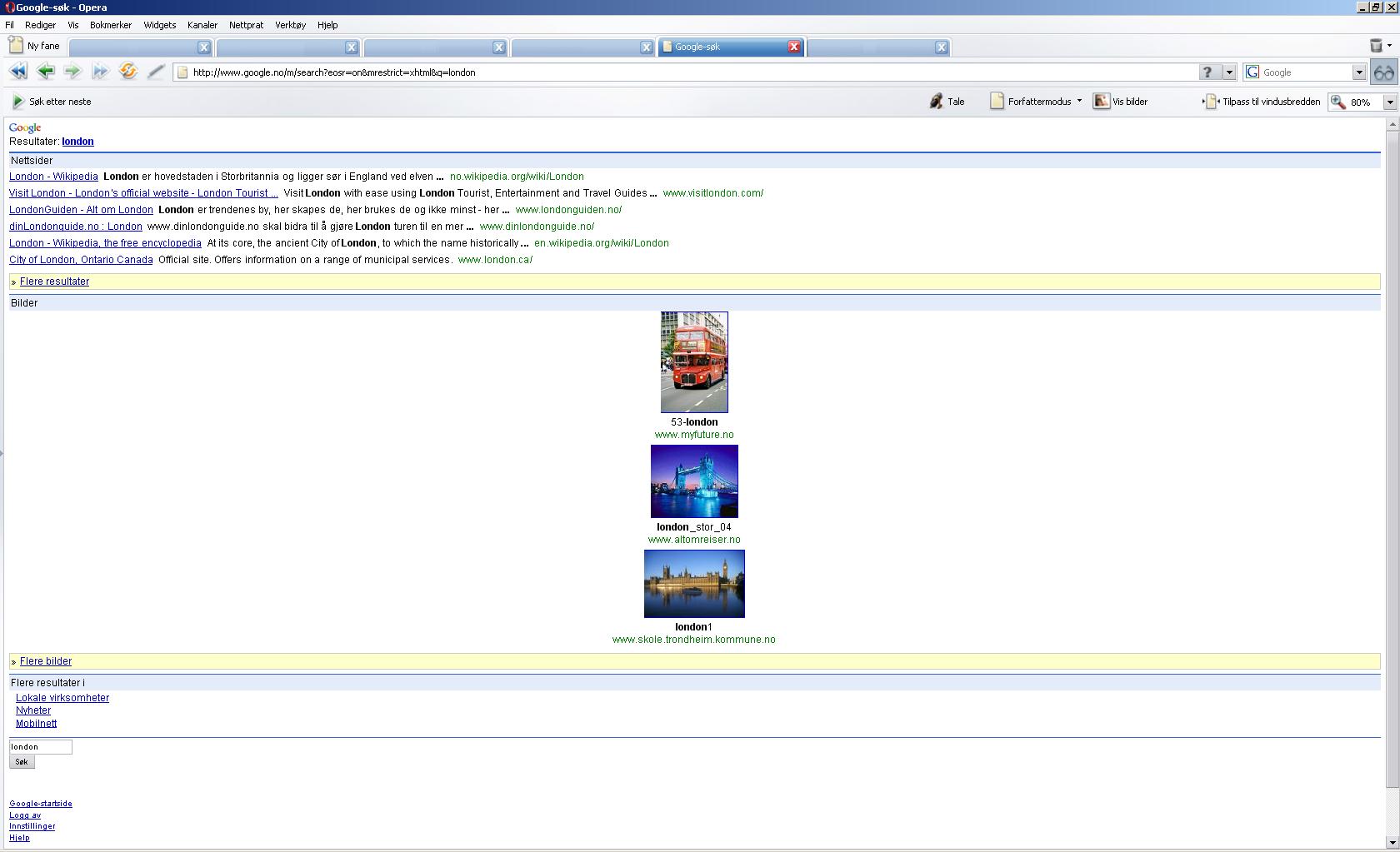Viewport: 1400px width, 852px height.
Task: Open the search engine dropdown beside Google
Action: (1358, 72)
